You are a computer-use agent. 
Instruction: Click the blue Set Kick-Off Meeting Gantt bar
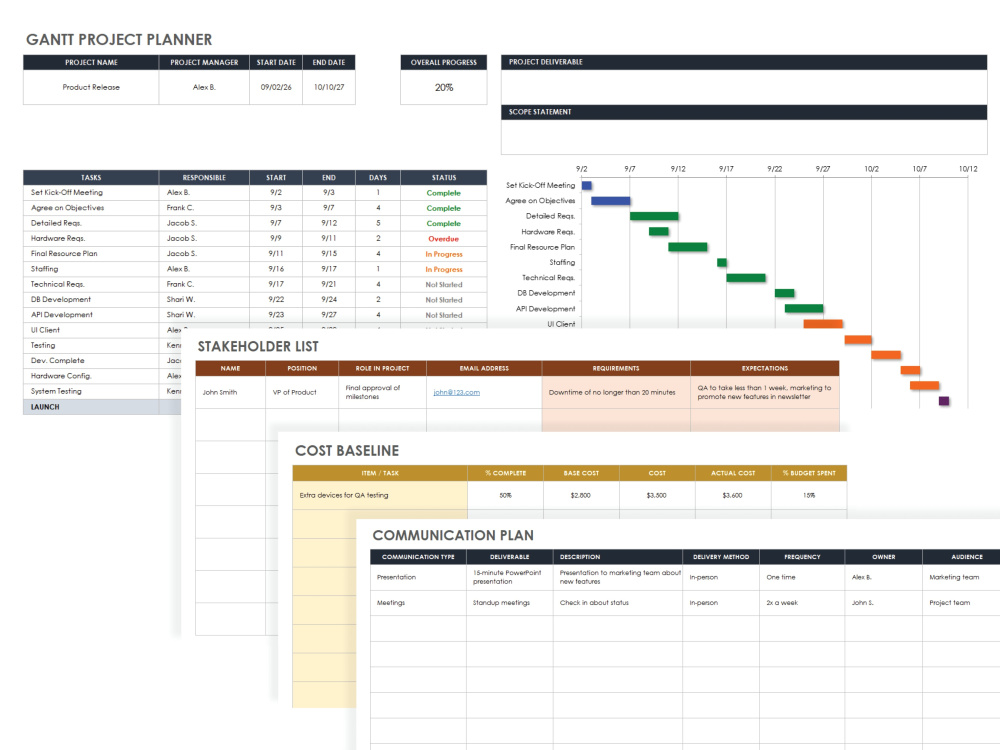[587, 186]
